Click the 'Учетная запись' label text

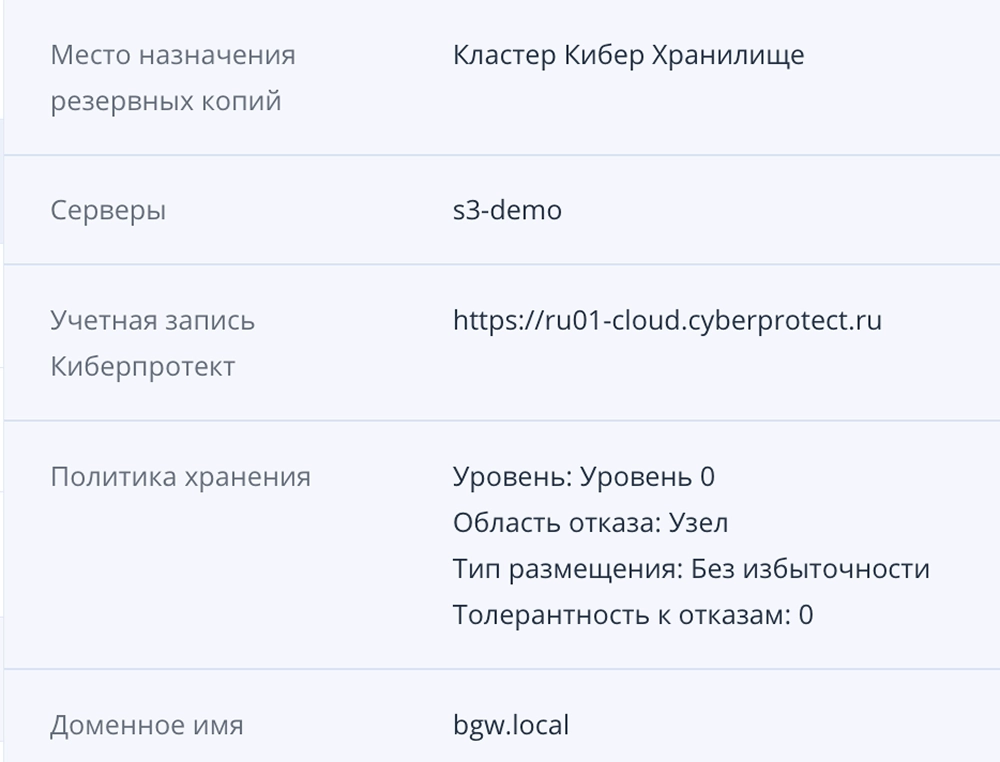(152, 321)
